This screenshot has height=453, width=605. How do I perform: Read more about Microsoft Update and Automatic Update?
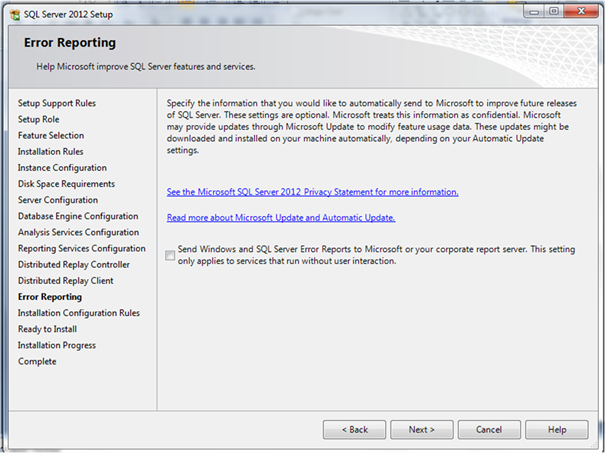[x=281, y=218]
